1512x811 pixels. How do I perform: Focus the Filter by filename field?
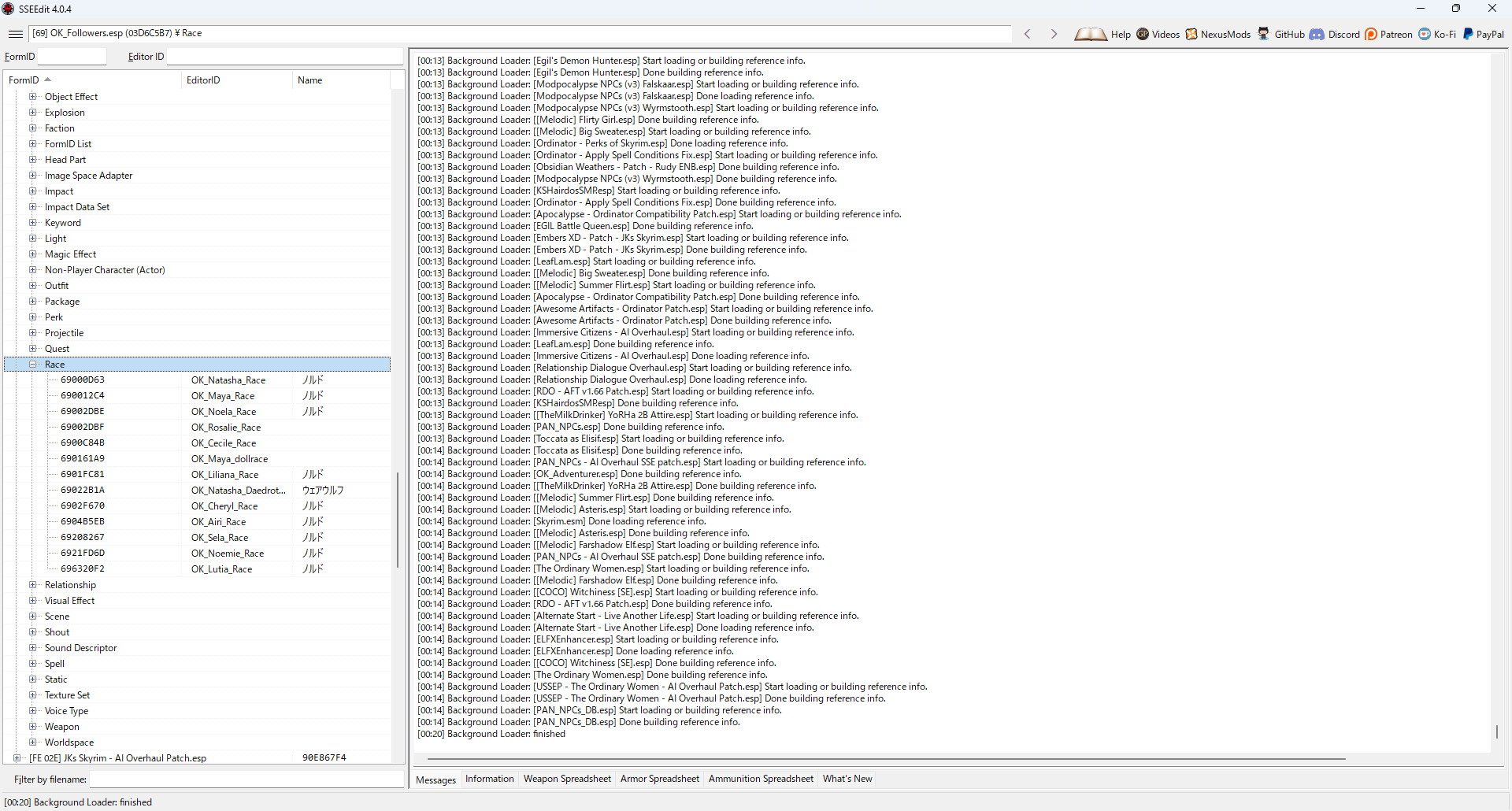pyautogui.click(x=246, y=779)
